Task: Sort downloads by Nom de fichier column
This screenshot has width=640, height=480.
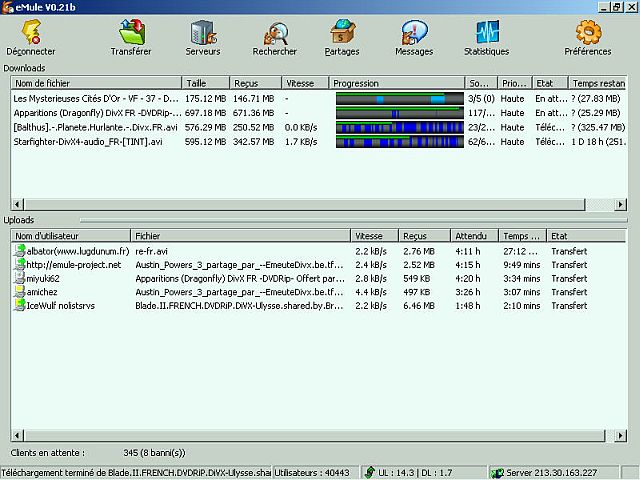Action: 95,83
